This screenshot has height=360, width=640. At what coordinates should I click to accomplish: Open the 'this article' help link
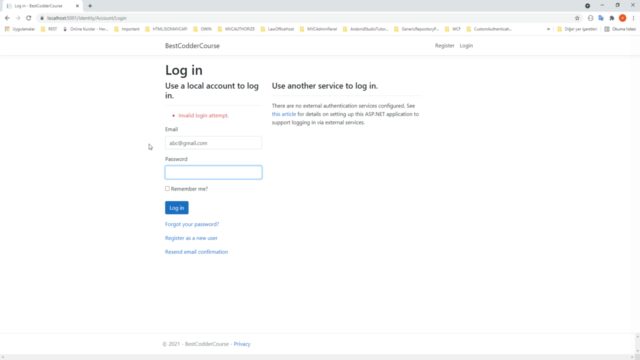coord(284,114)
